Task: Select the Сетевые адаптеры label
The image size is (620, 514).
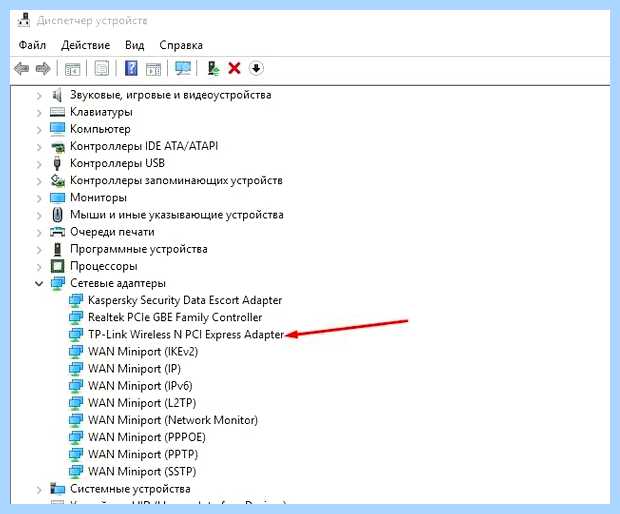Action: [x=118, y=283]
